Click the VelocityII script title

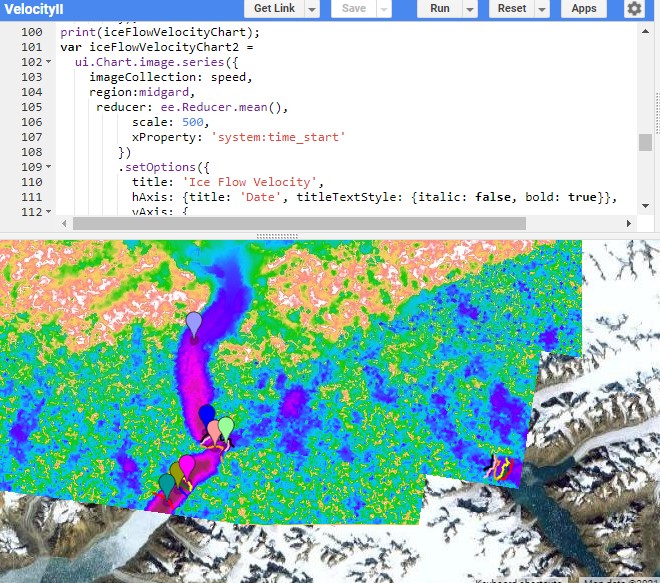36,9
